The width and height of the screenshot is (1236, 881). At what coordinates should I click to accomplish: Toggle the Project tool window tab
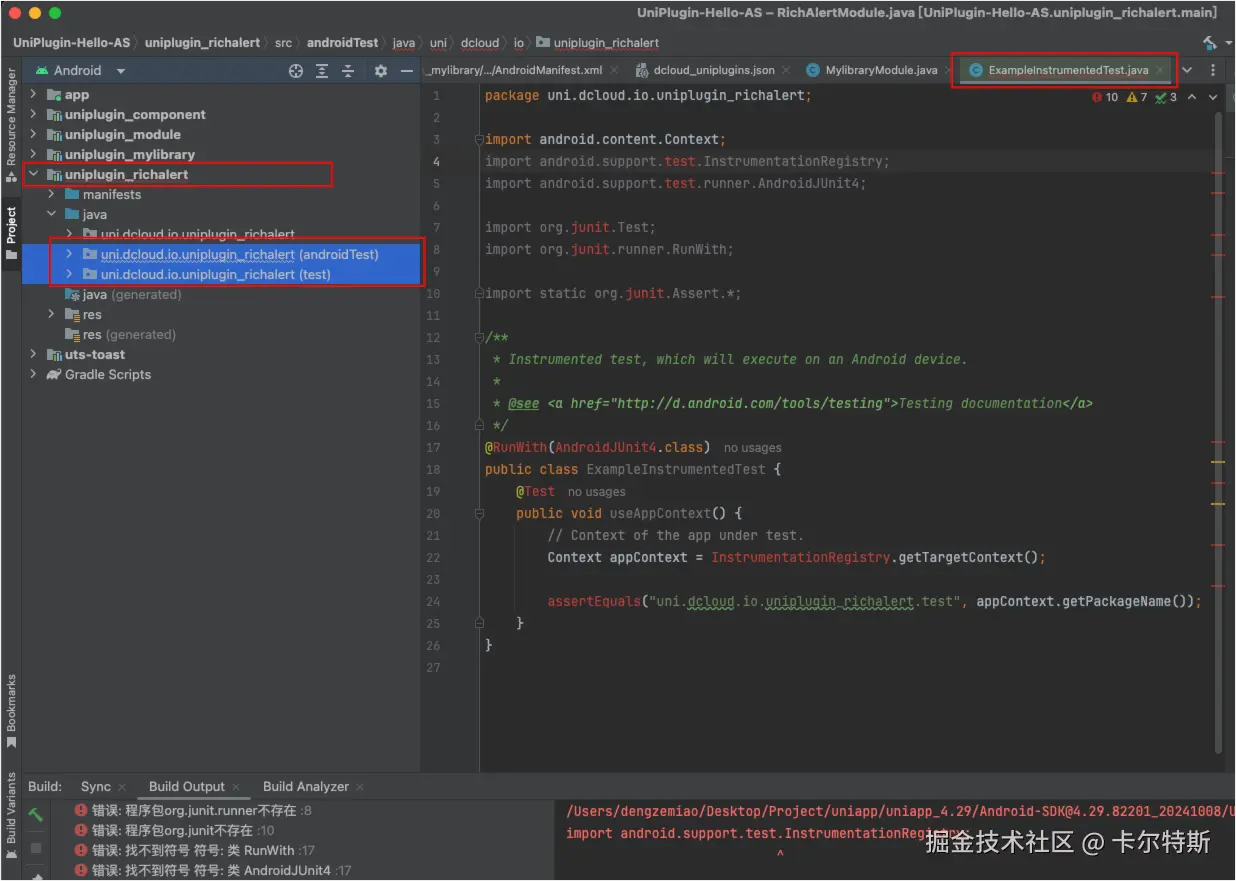pyautogui.click(x=11, y=233)
